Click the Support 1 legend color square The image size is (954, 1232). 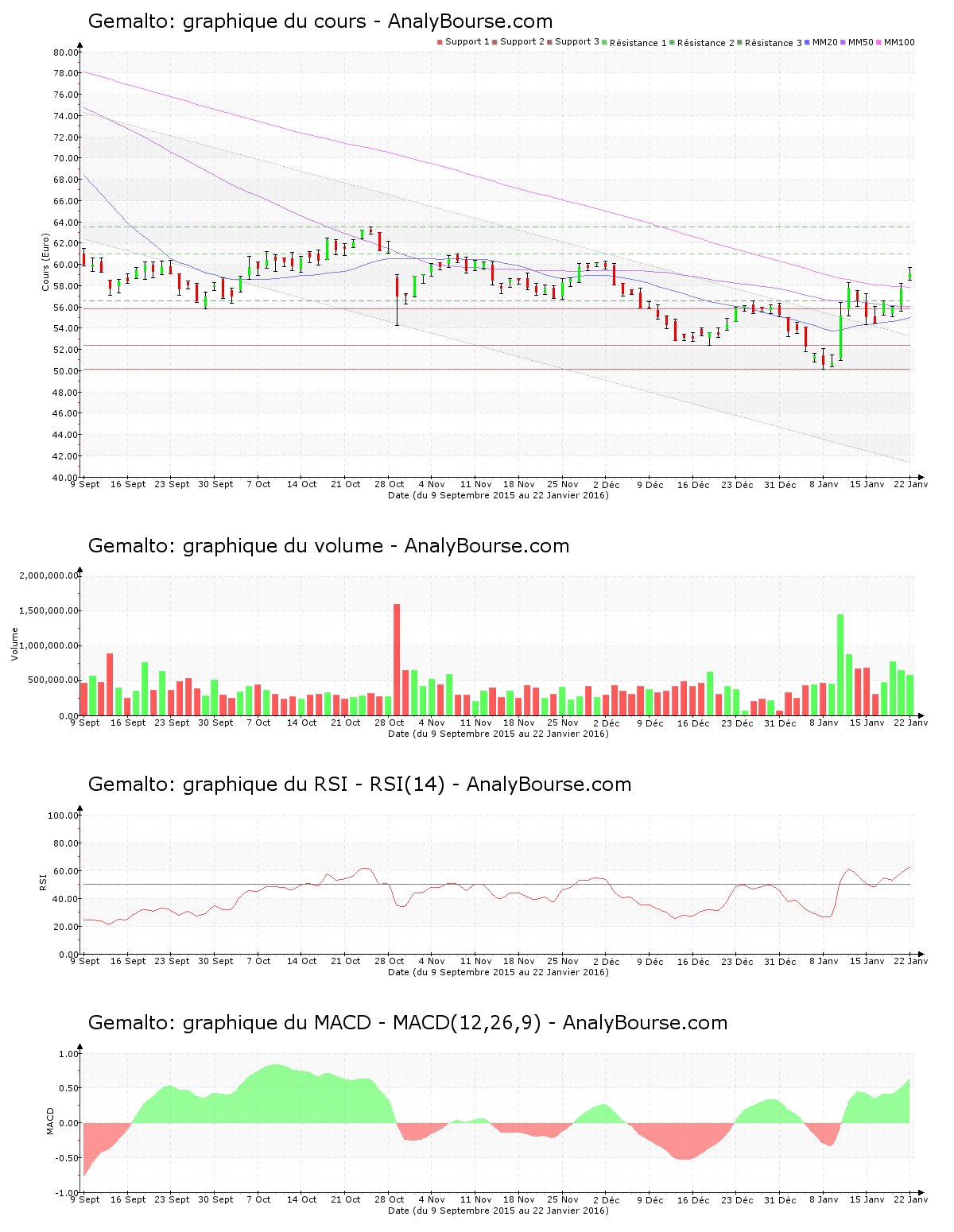pos(440,42)
